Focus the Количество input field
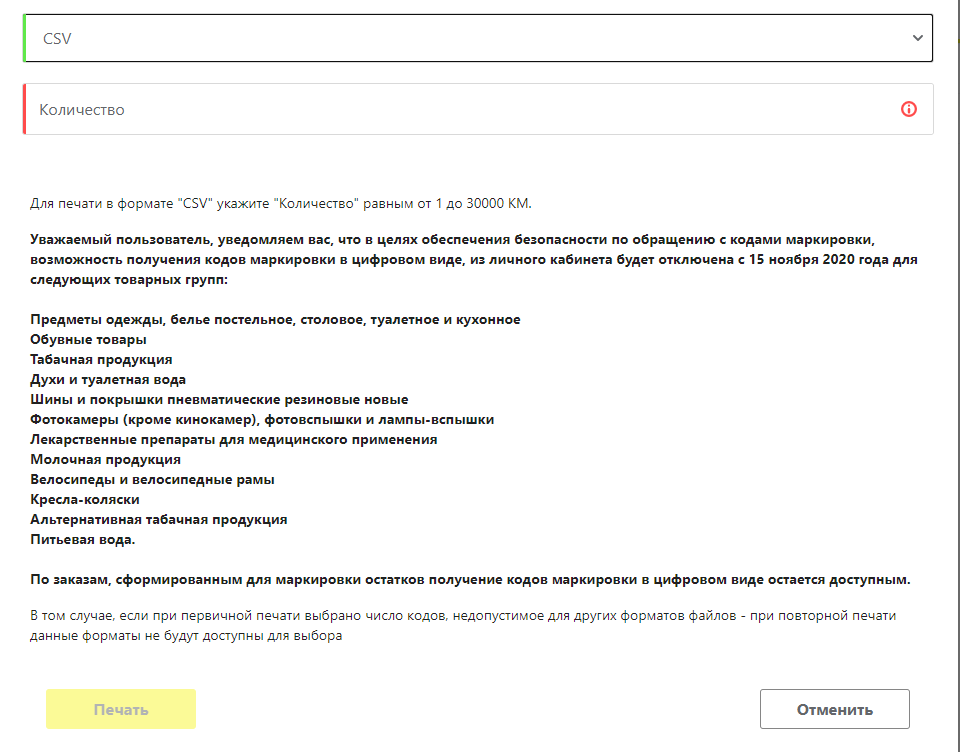960x752 pixels. 478,109
